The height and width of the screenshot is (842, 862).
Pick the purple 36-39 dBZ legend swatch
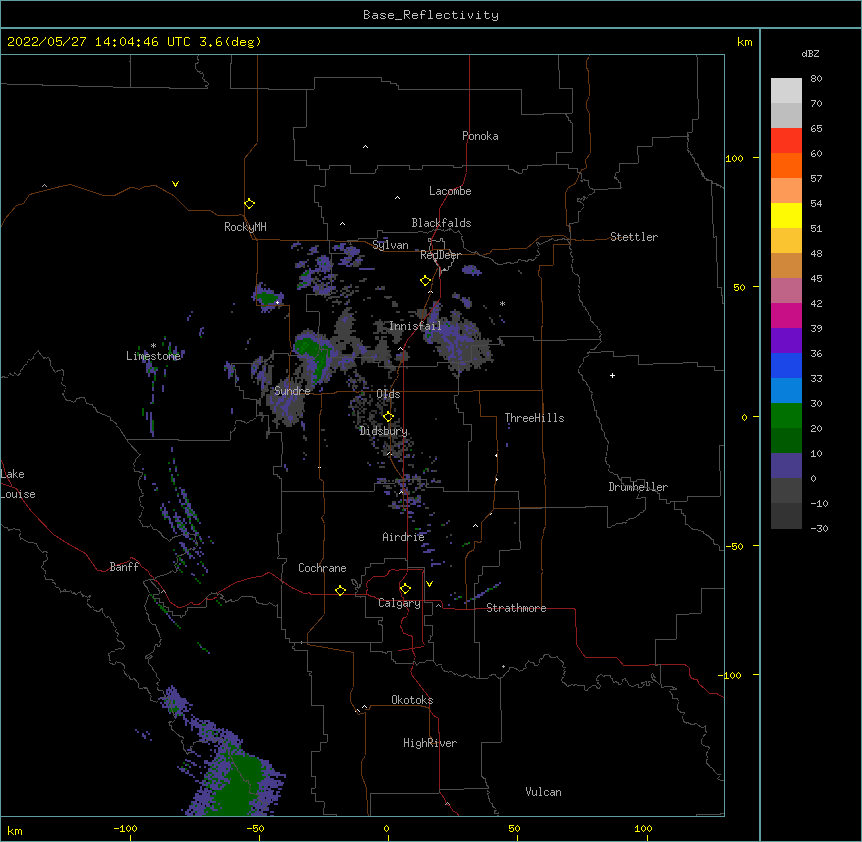[786, 341]
